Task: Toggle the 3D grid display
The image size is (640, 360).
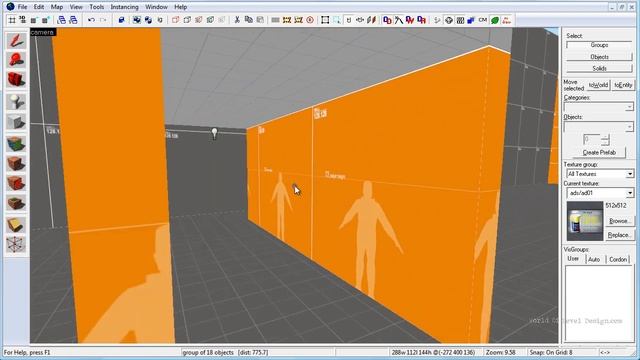Action: pyautogui.click(x=23, y=20)
